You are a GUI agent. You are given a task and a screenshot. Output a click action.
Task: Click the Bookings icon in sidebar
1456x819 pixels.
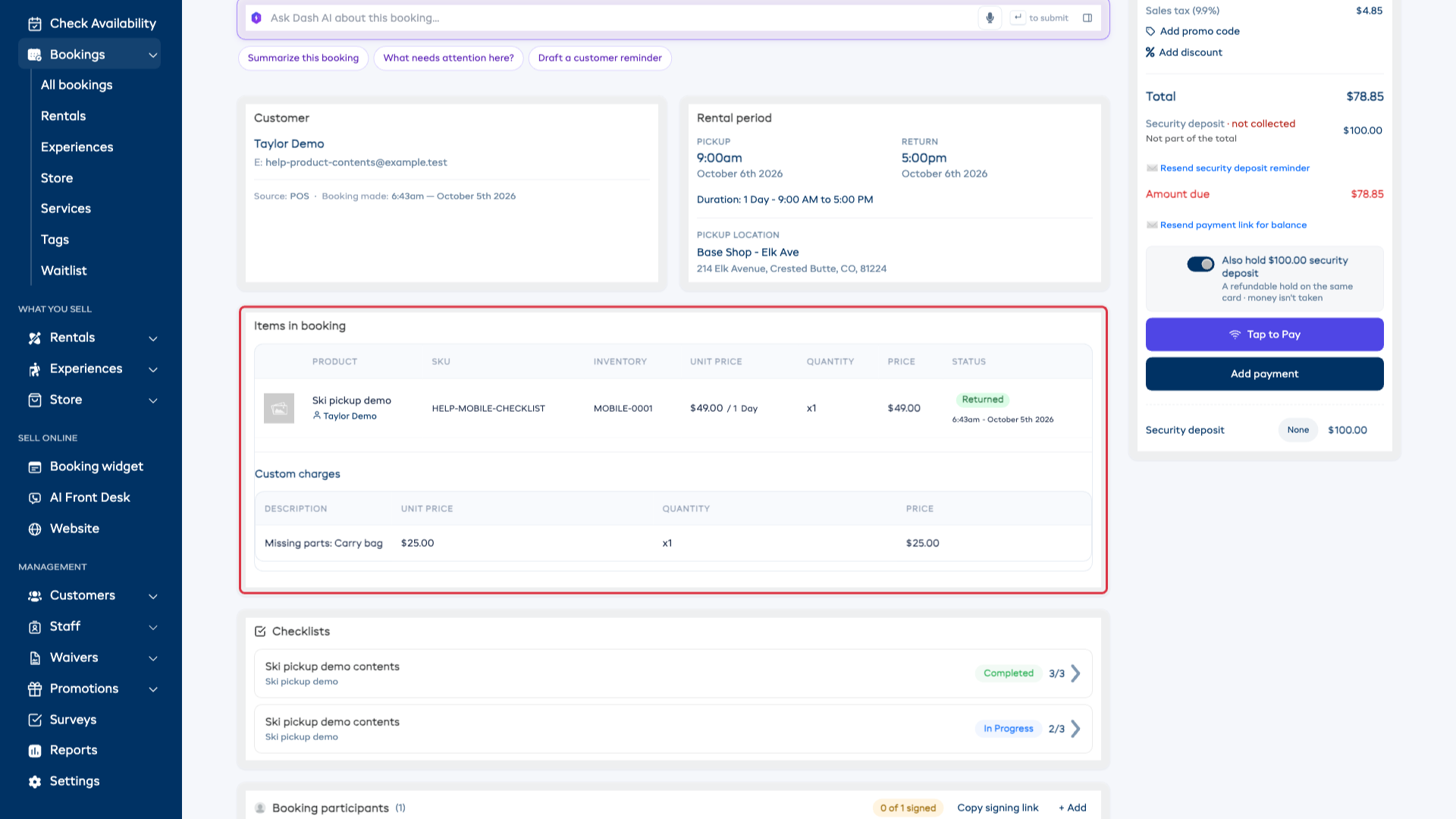click(35, 55)
